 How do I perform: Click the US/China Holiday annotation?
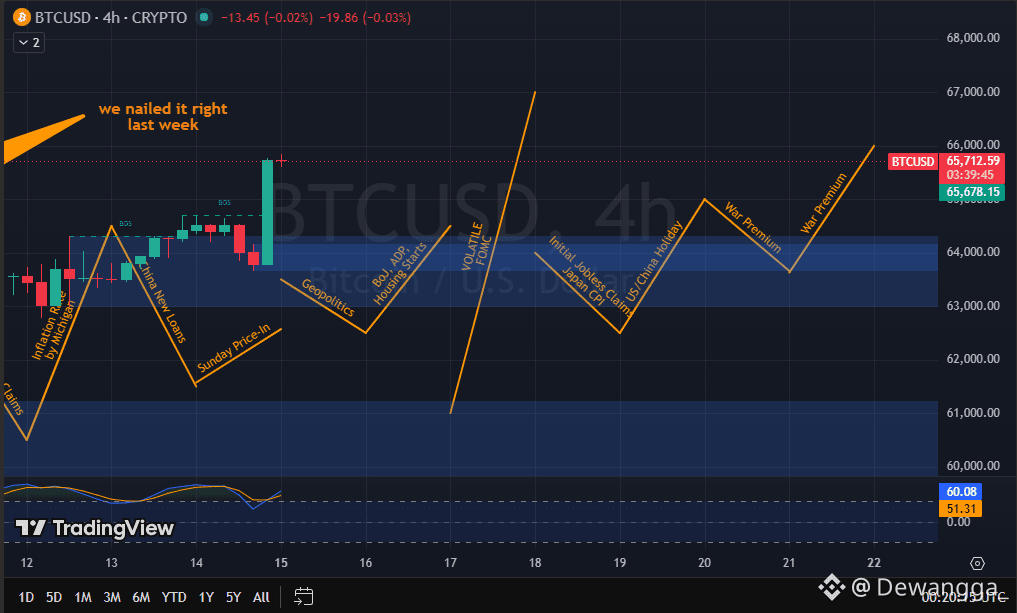coord(655,260)
